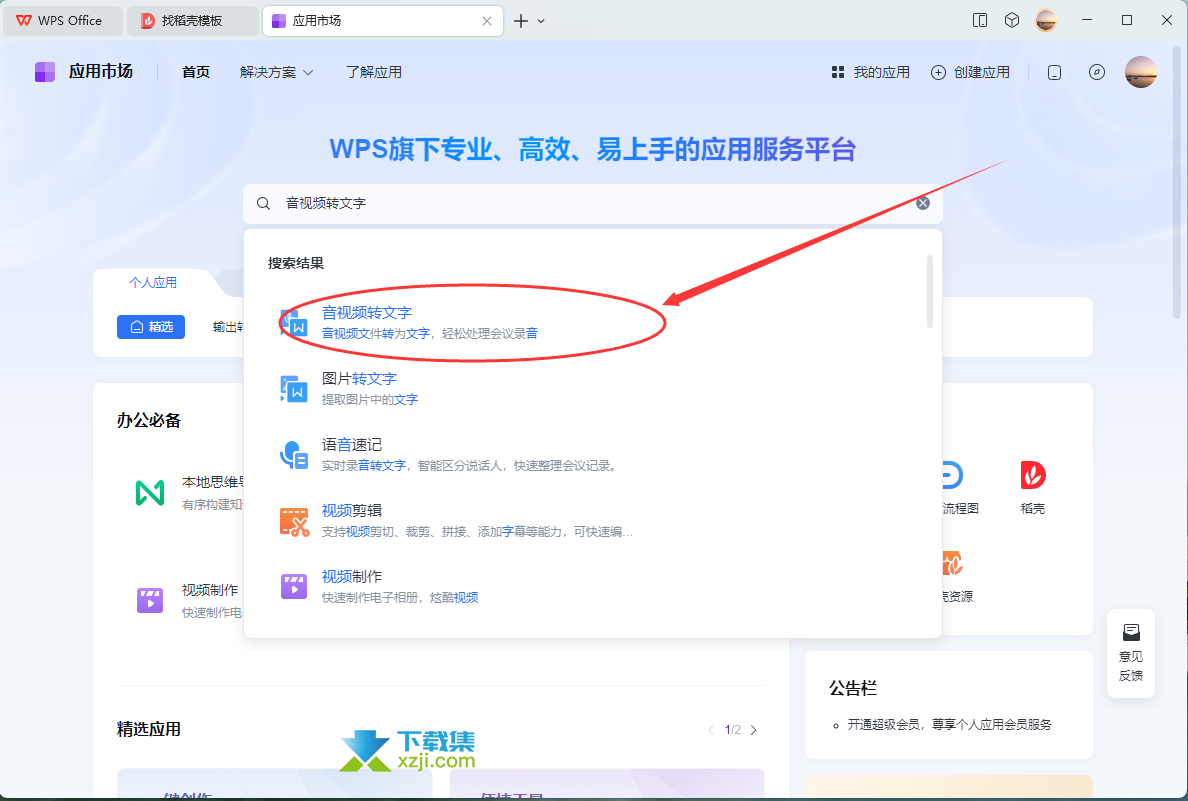
Task: Open 本地思维导图 app icon
Action: 150,493
